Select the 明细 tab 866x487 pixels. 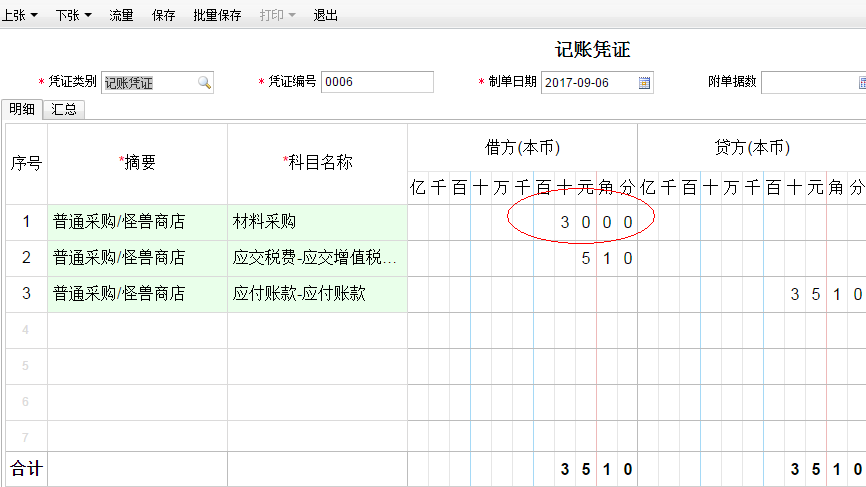(22, 110)
